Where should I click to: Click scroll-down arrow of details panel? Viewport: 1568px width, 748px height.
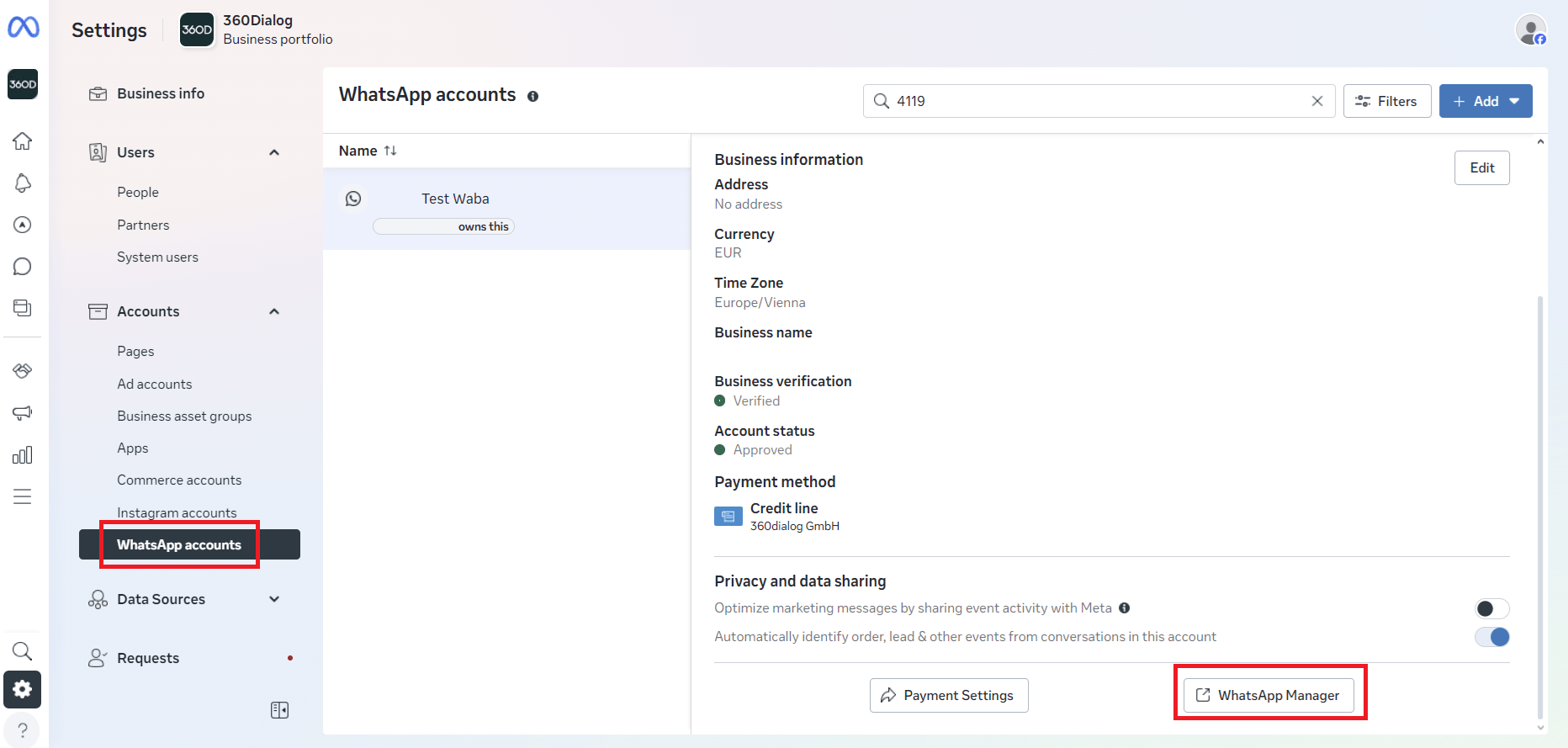[1540, 729]
